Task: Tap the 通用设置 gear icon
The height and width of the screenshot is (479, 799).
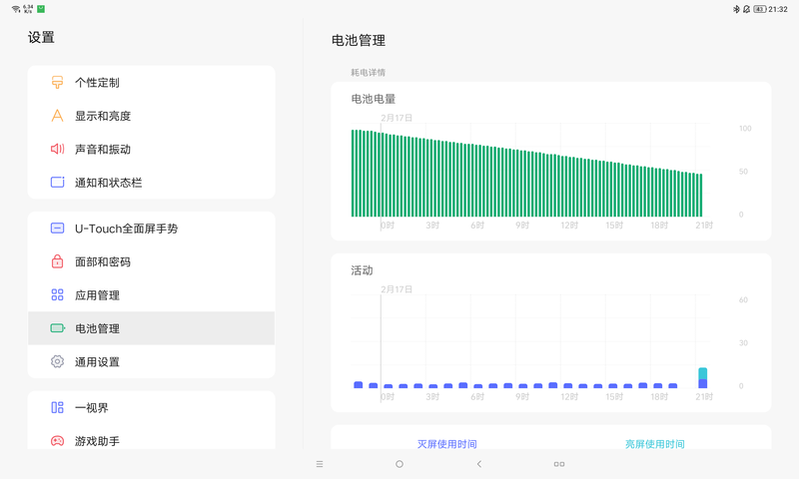Action: 57,362
